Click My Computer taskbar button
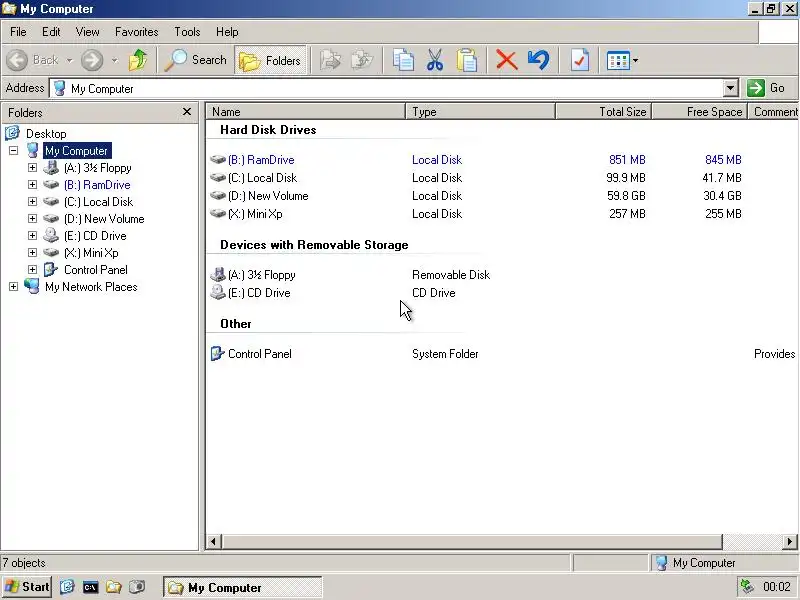 (x=243, y=587)
